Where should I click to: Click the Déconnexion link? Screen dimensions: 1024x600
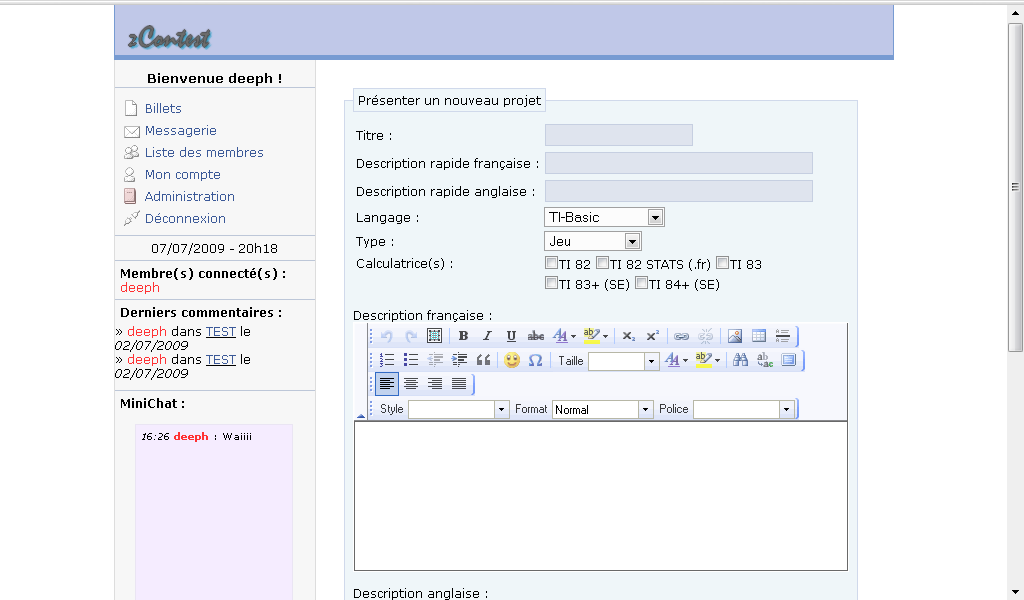[185, 219]
